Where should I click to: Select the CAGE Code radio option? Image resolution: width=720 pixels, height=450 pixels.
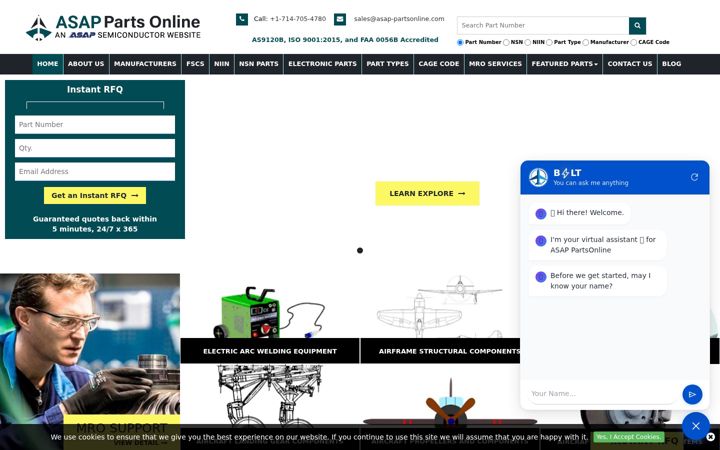(x=634, y=42)
